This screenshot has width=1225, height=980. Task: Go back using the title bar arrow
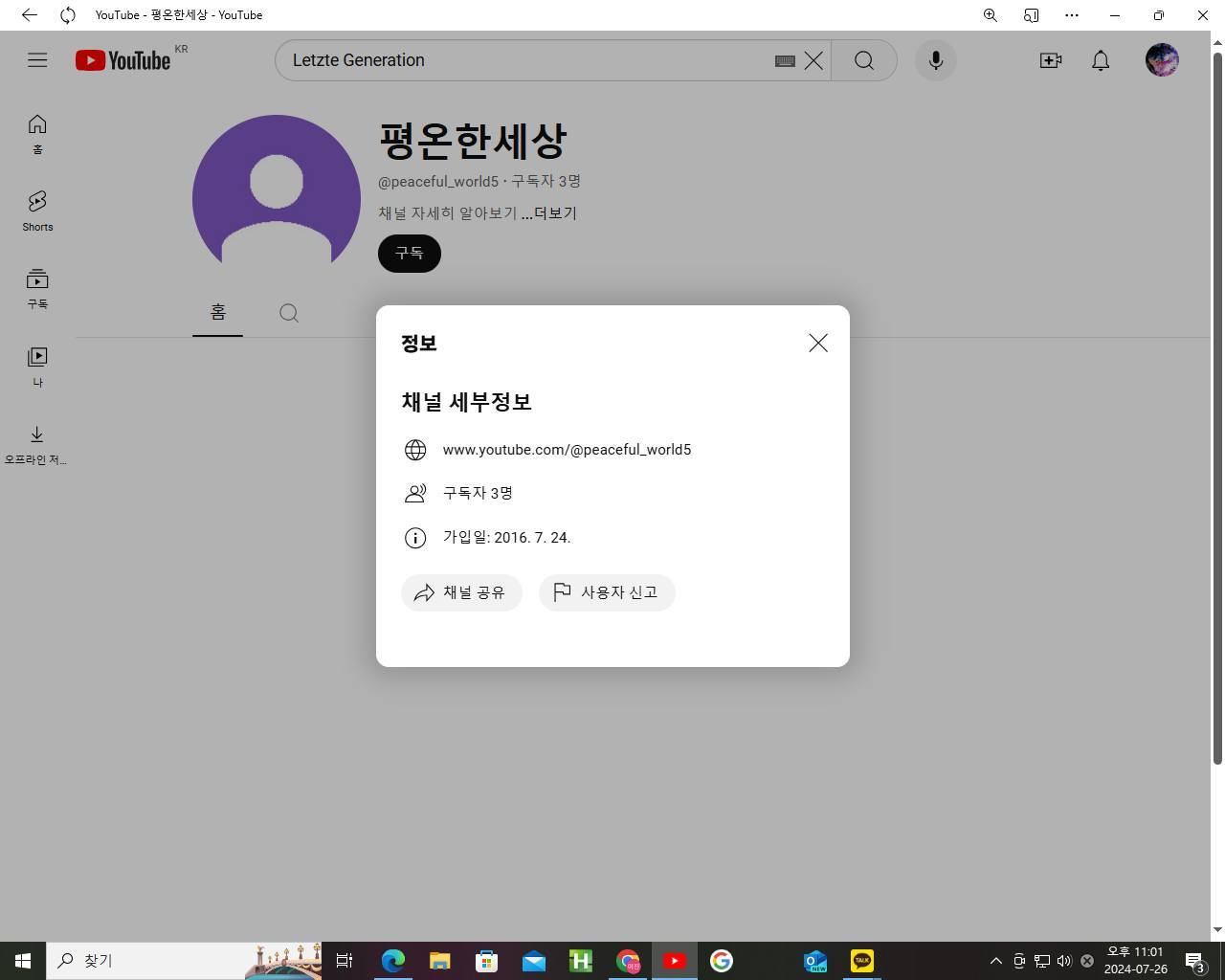coord(29,15)
